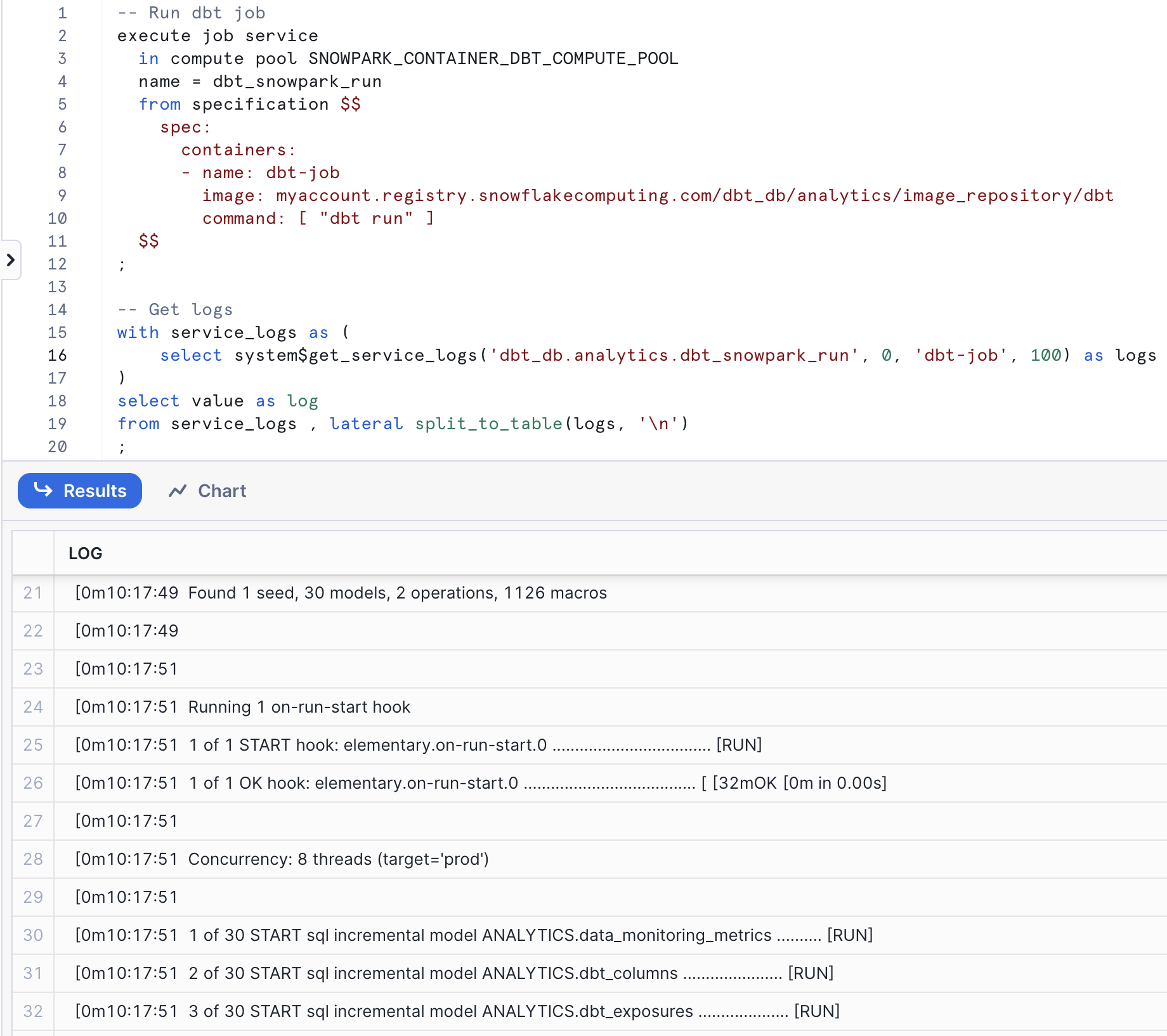
Task: Select result row 21 Found 1 seed log
Action: tap(590, 593)
